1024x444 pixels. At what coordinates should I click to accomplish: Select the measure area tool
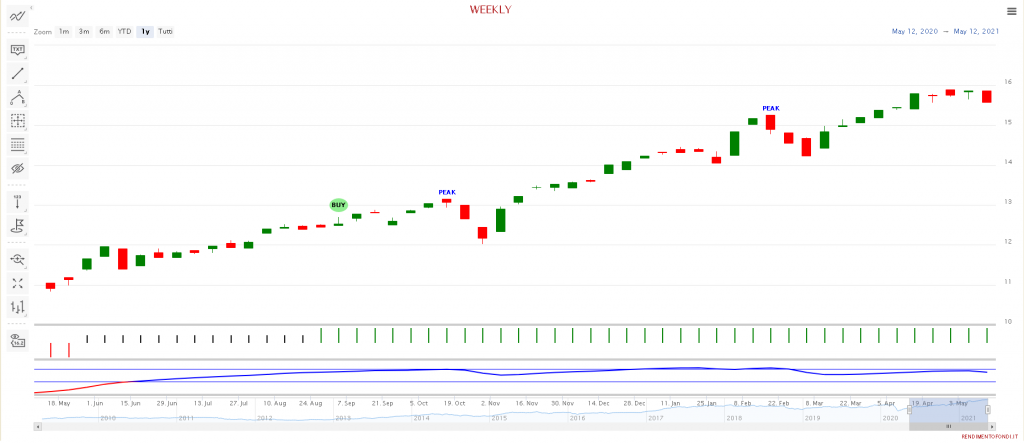17,121
